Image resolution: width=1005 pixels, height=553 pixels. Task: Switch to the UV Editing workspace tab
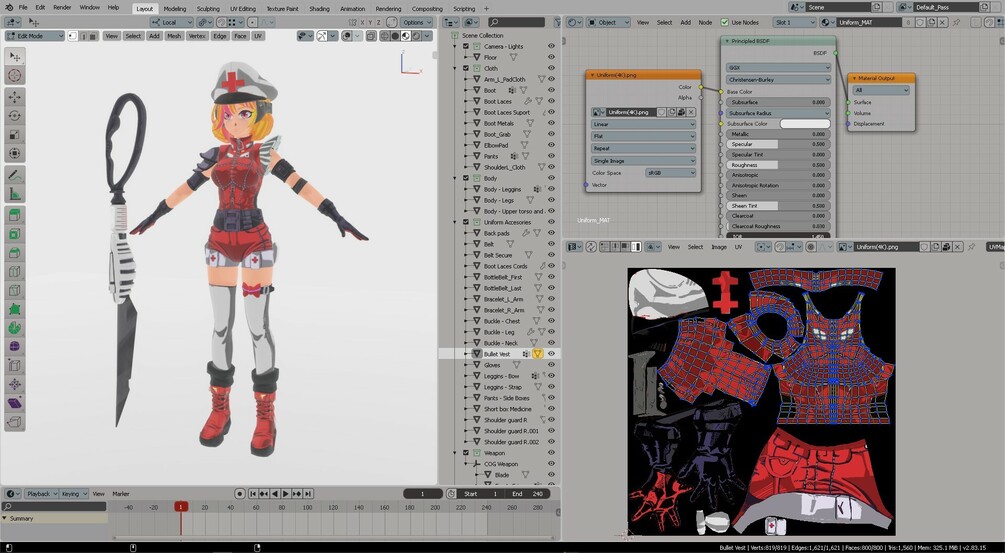242,9
